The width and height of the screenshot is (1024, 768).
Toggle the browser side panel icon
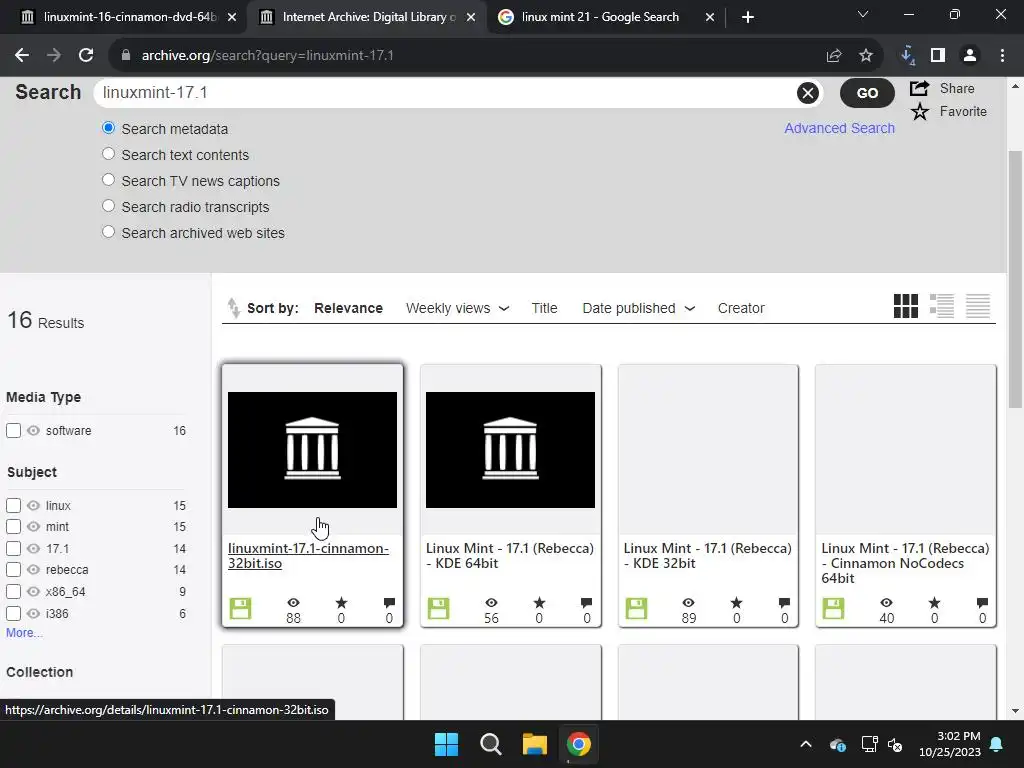[x=938, y=56]
